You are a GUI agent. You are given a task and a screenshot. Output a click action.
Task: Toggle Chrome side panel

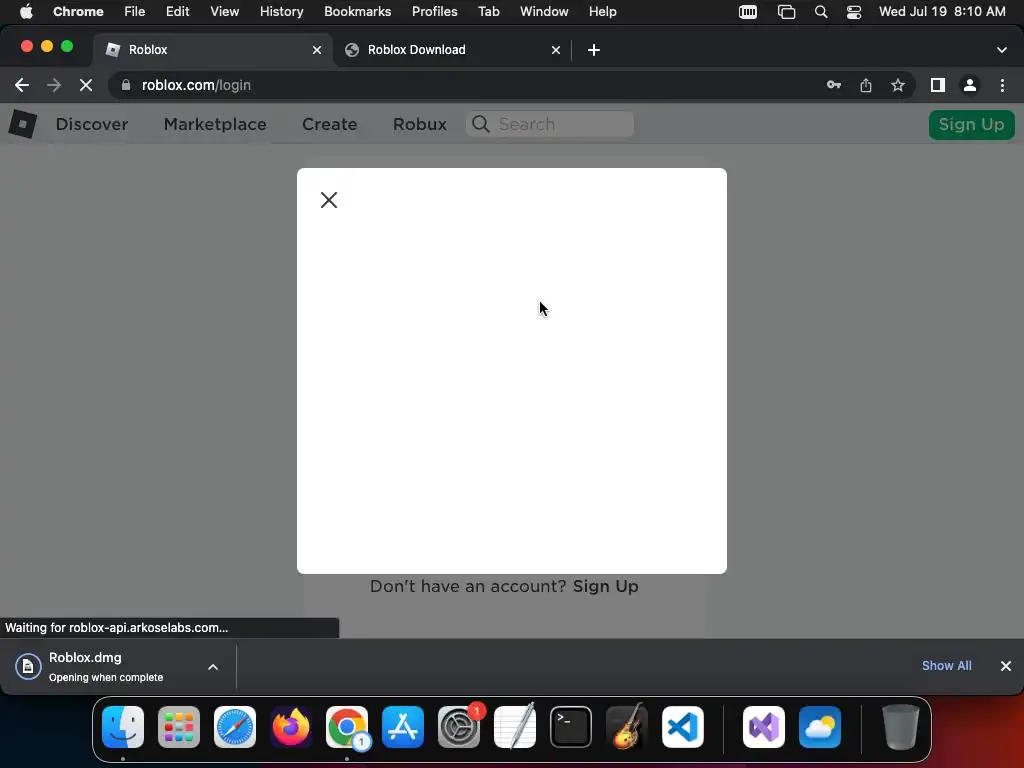(x=938, y=85)
